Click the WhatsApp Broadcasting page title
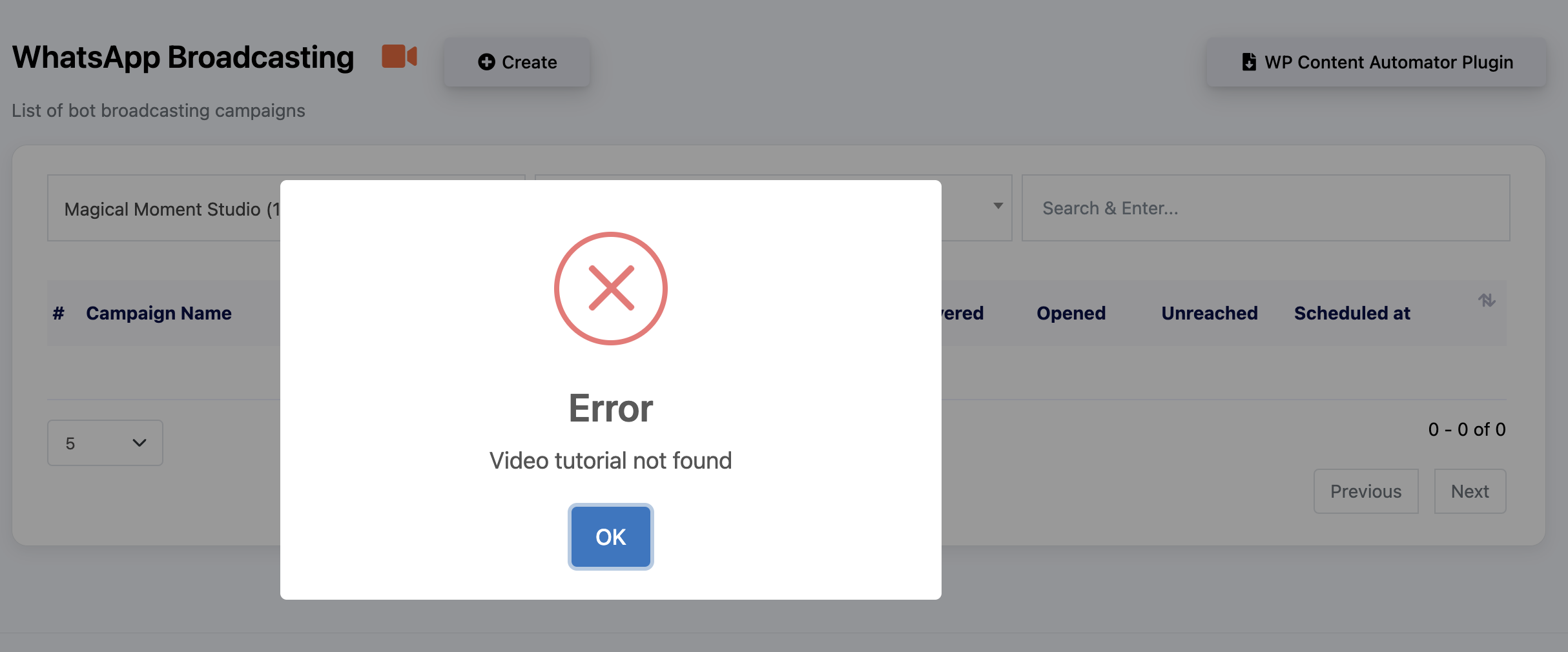 pos(183,57)
